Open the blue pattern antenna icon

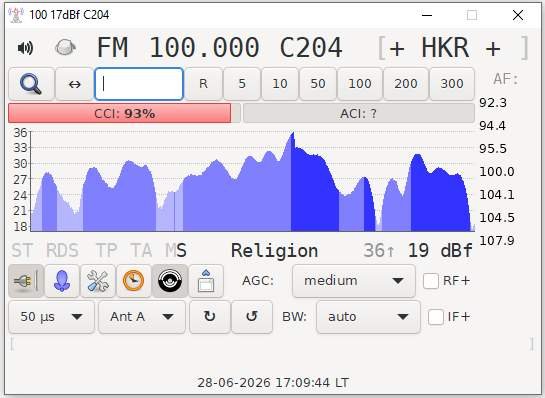point(62,281)
